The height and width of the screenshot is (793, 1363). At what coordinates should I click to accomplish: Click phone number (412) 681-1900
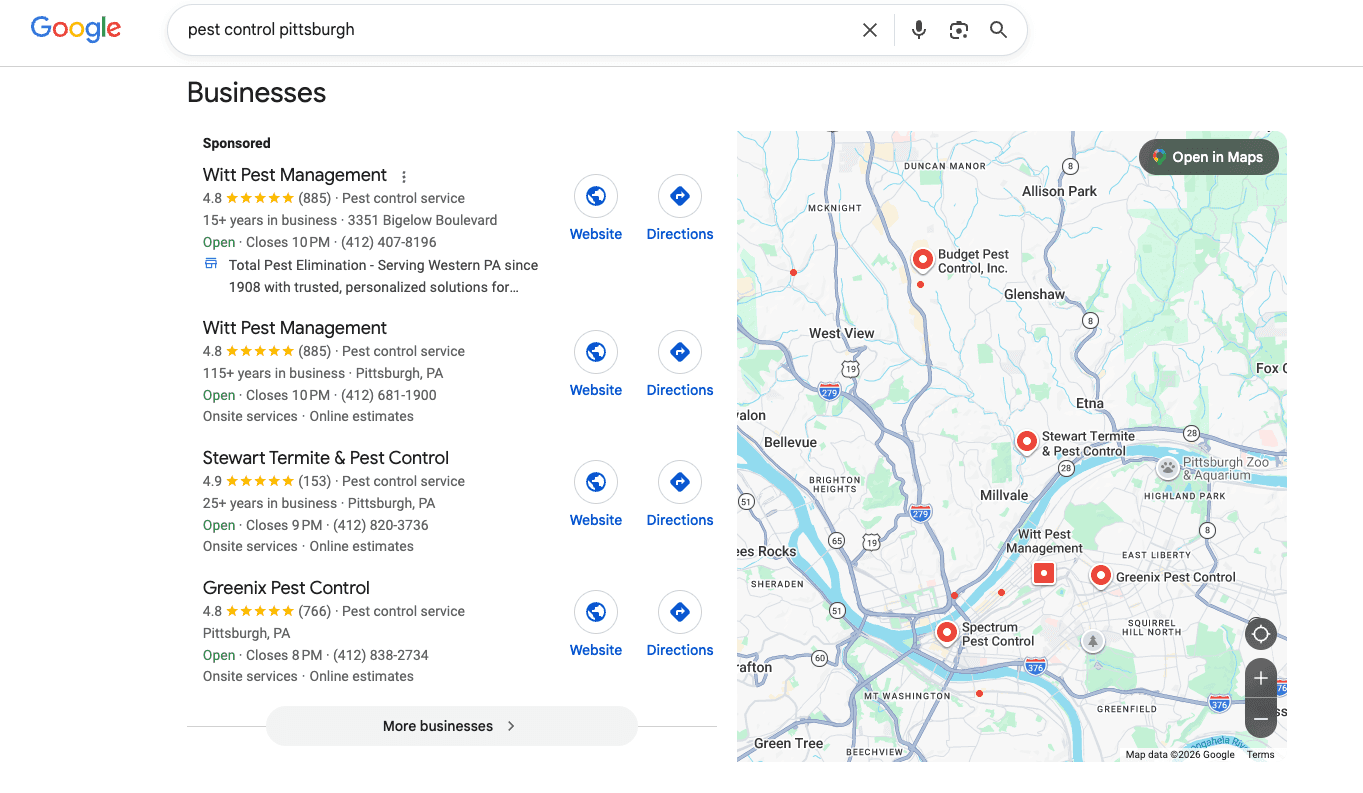(x=389, y=395)
